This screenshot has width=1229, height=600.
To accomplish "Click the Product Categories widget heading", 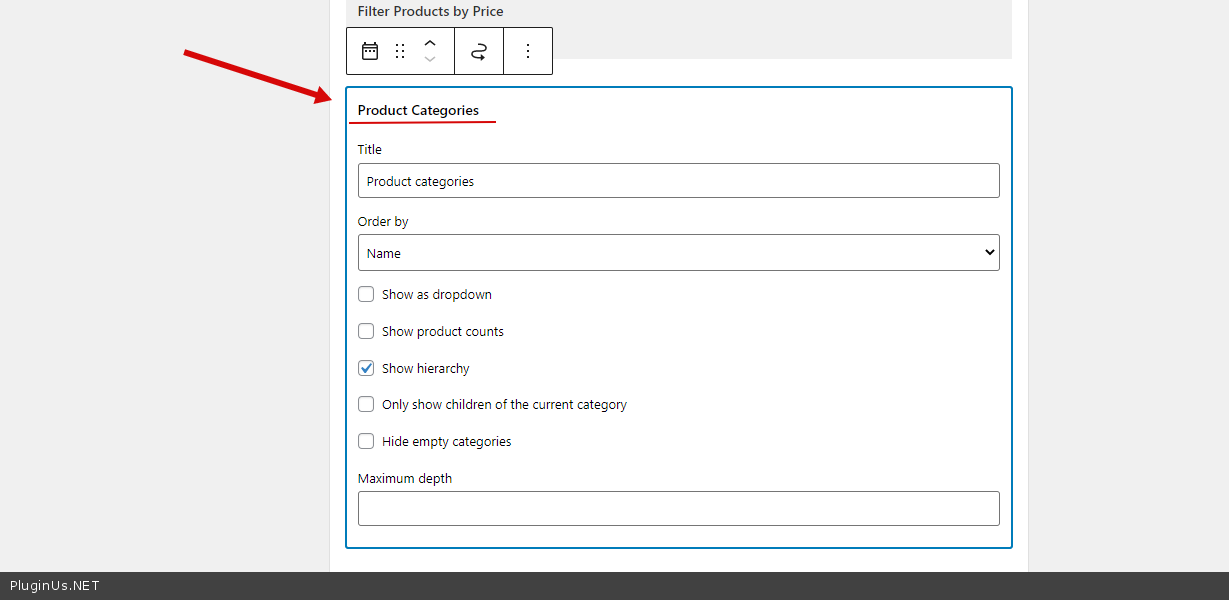I will click(418, 110).
